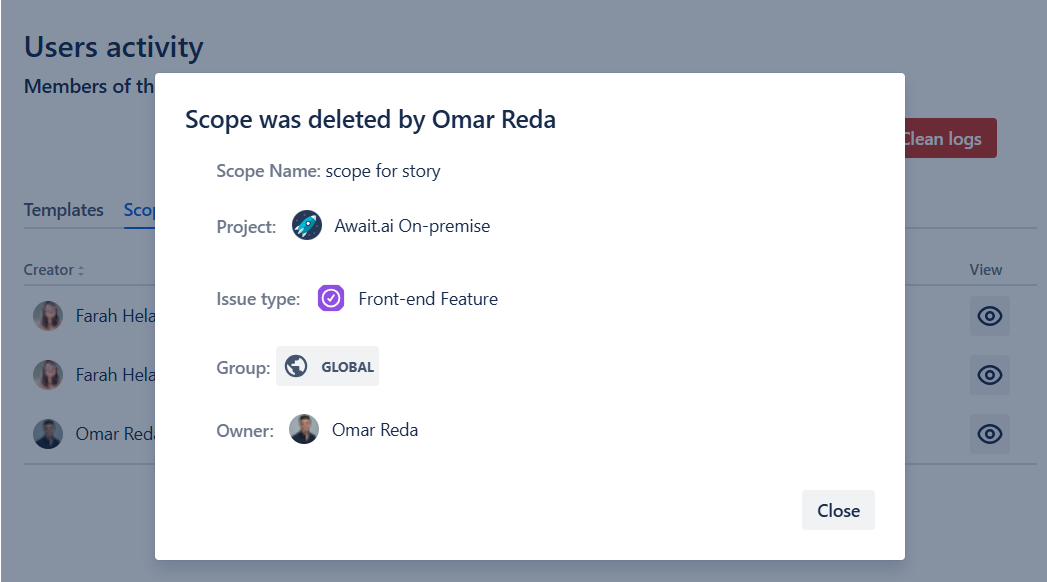This screenshot has height=582, width=1047.
Task: Click the Await.ai On-premise project name
Action: click(x=412, y=226)
